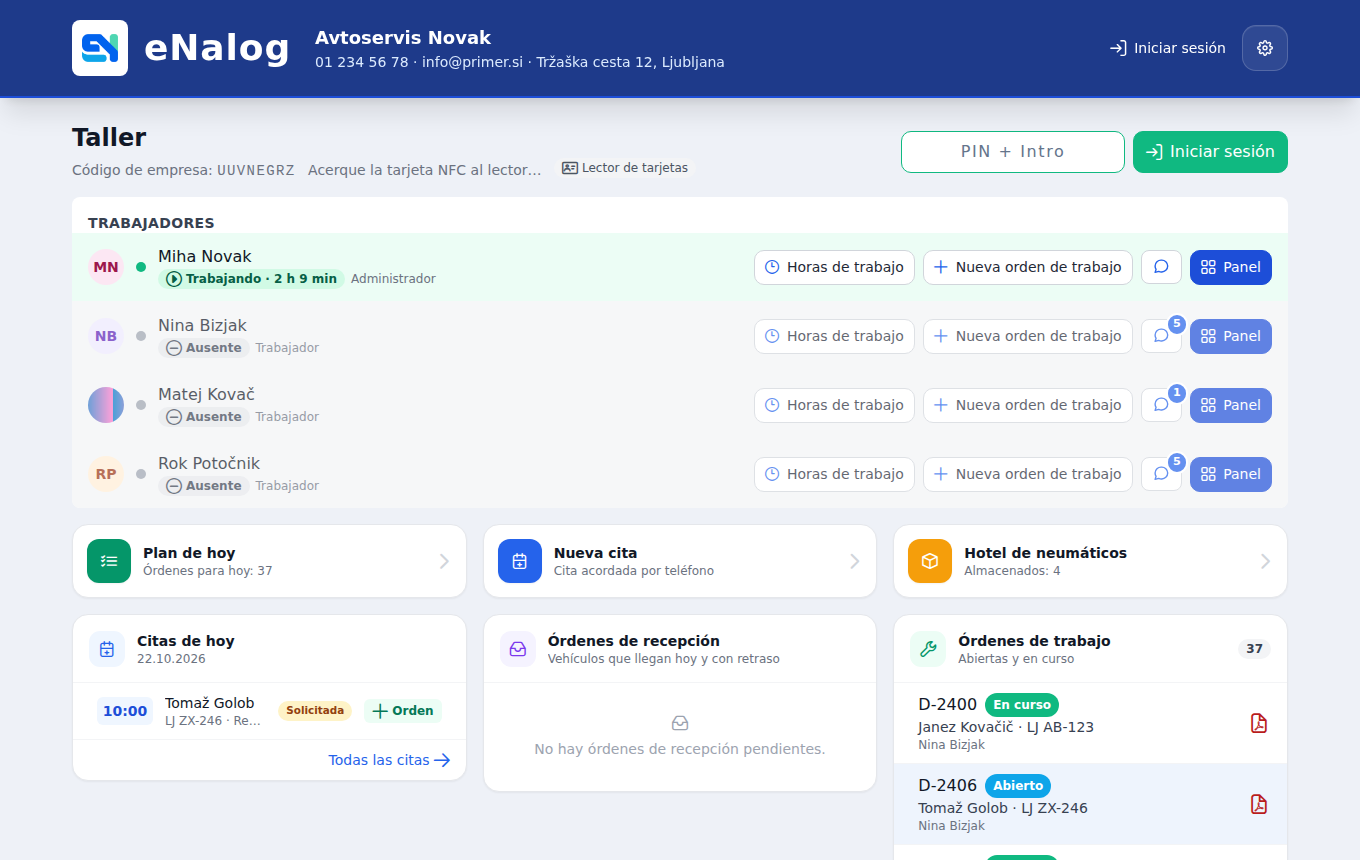Select work order D-2400 row
Viewport: 1360px width, 860px height.
[1090, 723]
